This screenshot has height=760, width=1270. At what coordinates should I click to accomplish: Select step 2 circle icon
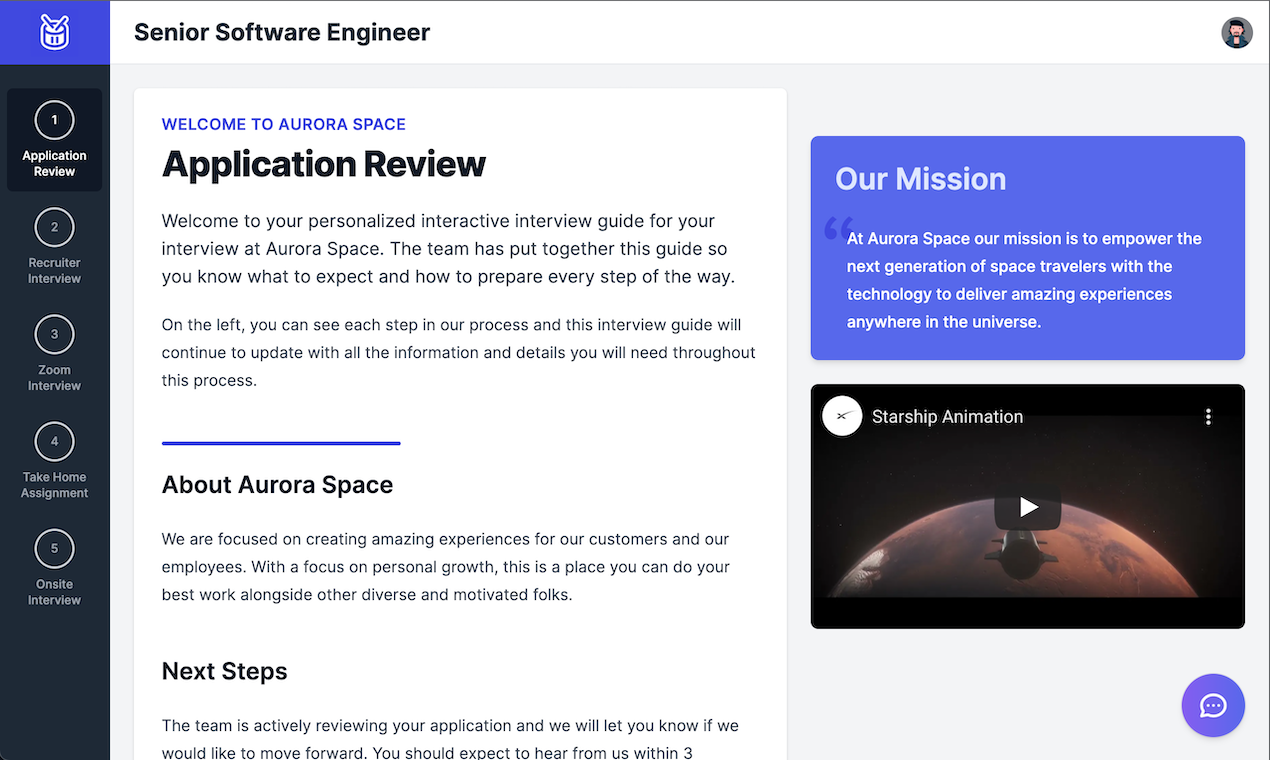click(54, 227)
